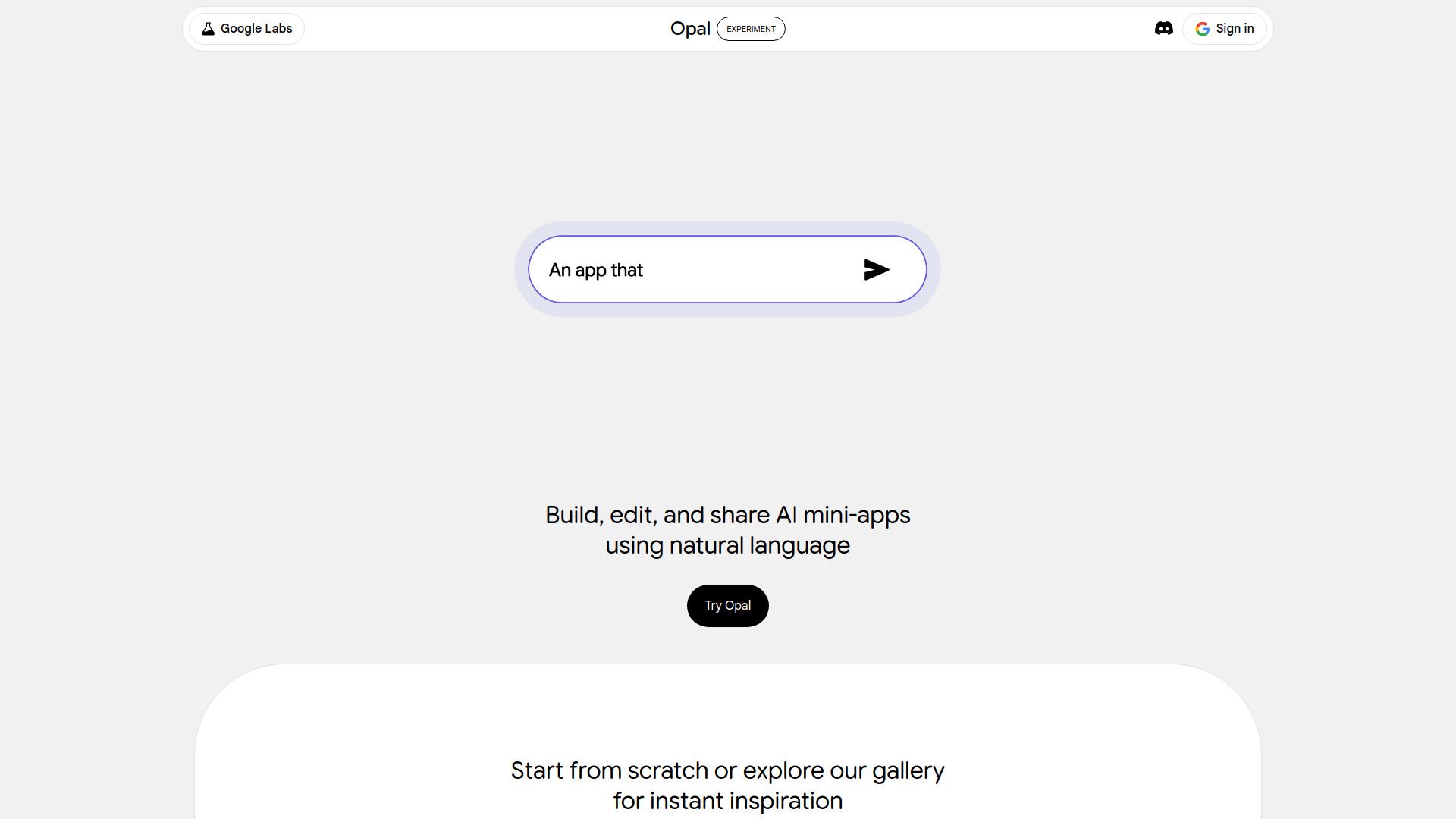This screenshot has width=1456, height=819.
Task: Click the grey background above the prompt box
Action: pos(727,136)
